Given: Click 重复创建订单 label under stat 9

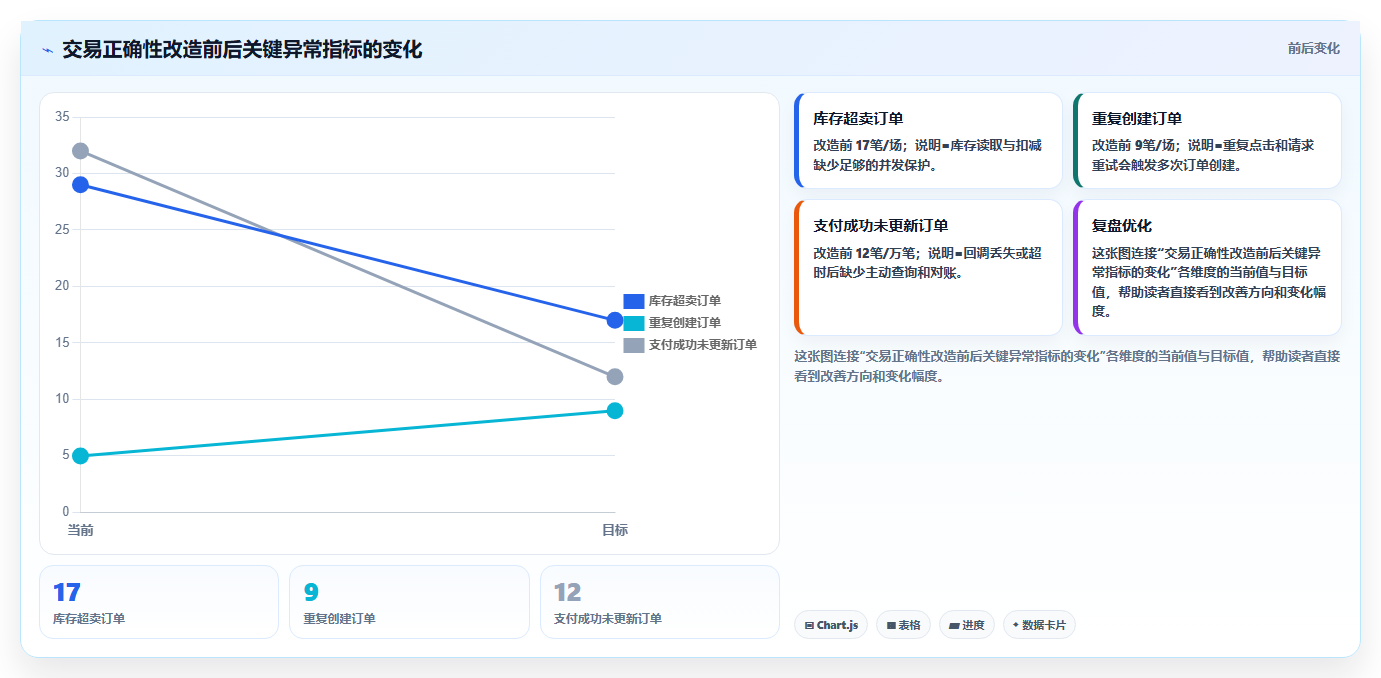Looking at the screenshot, I should 340,619.
